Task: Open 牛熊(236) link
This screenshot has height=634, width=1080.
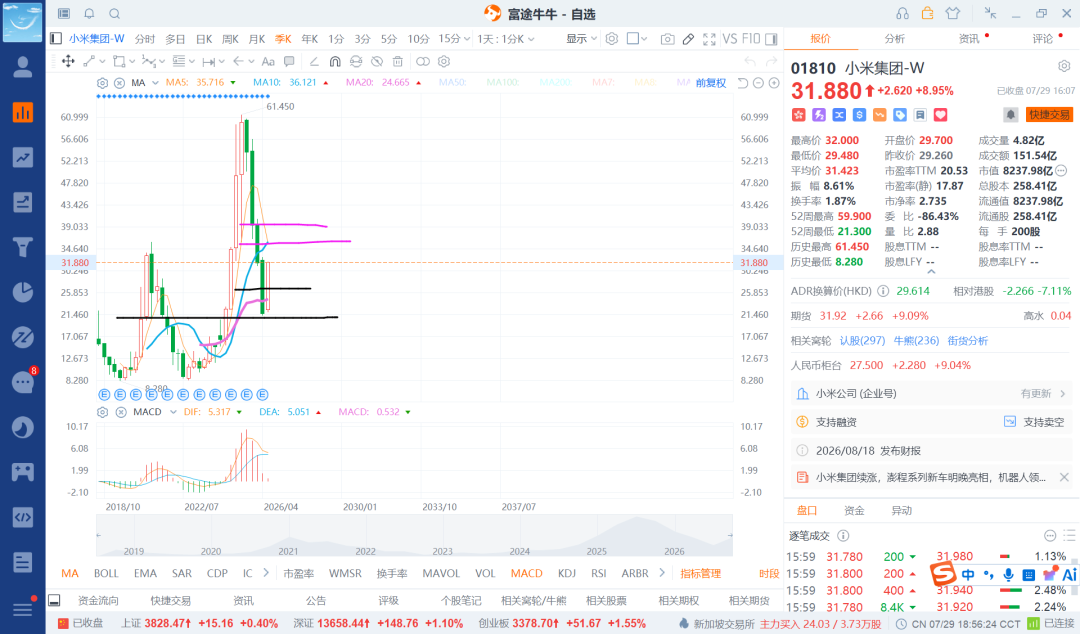Action: point(916,340)
